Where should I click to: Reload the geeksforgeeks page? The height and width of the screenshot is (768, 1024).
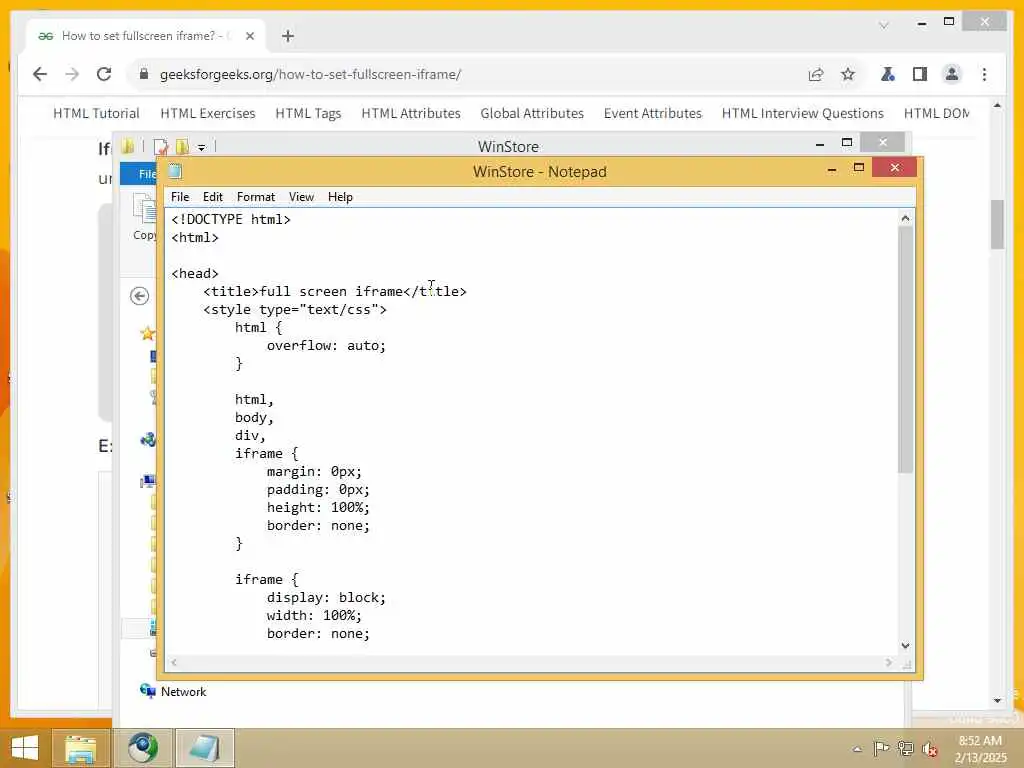click(104, 74)
